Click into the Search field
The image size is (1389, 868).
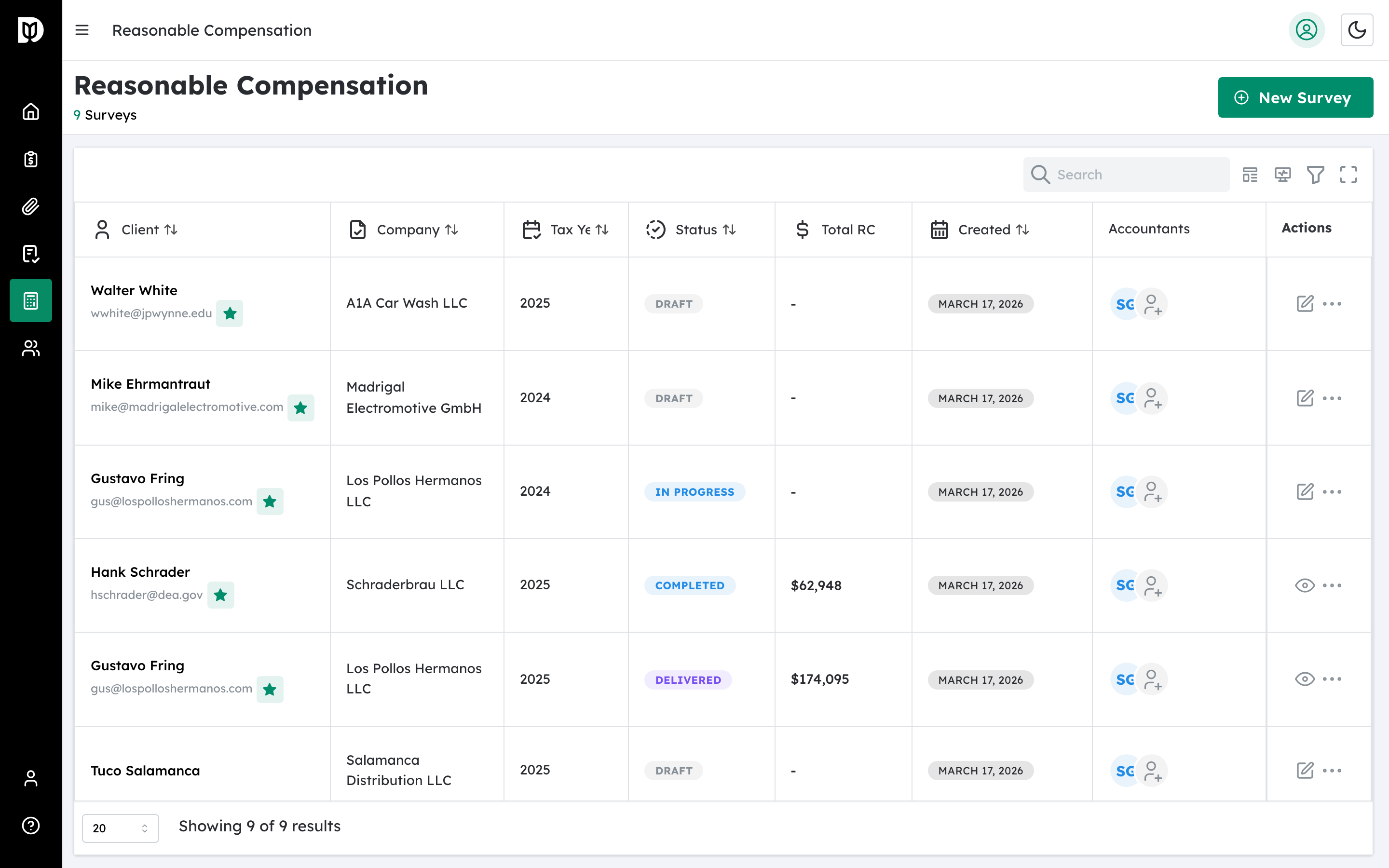(x=1125, y=174)
